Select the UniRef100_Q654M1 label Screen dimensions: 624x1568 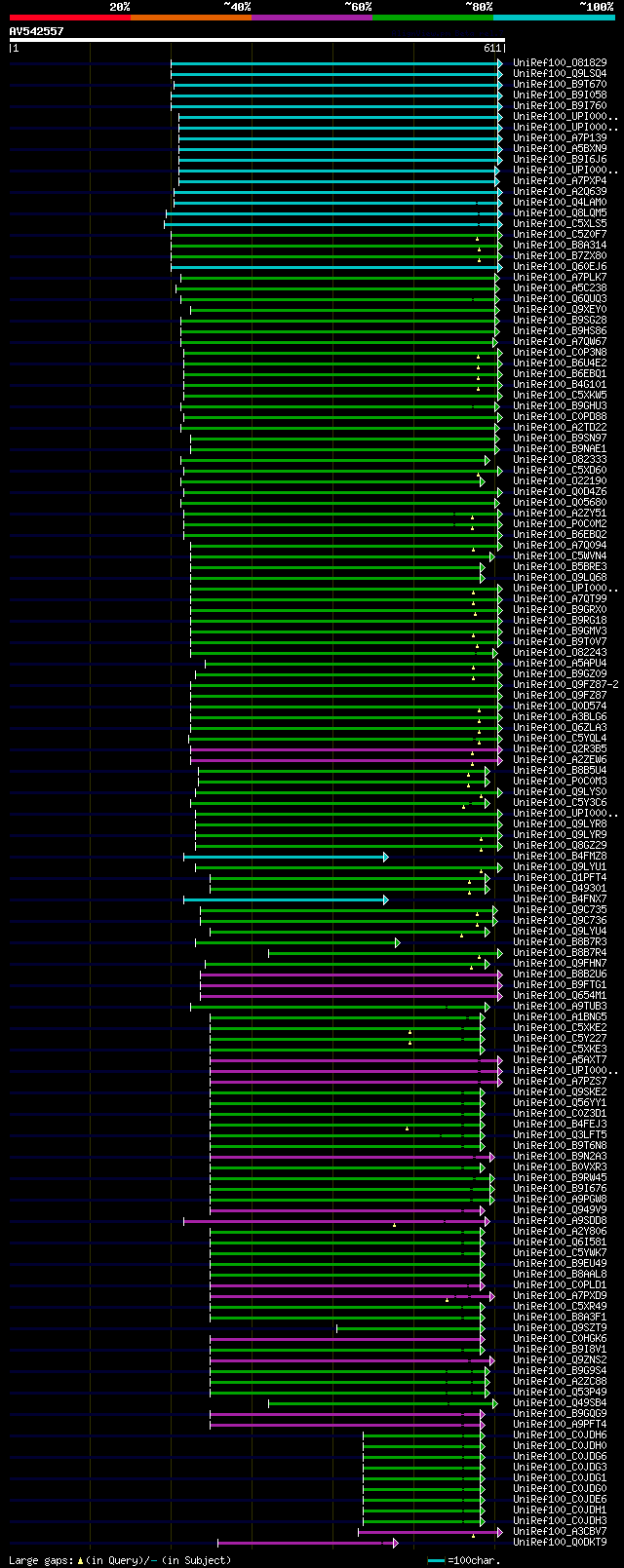(x=560, y=996)
